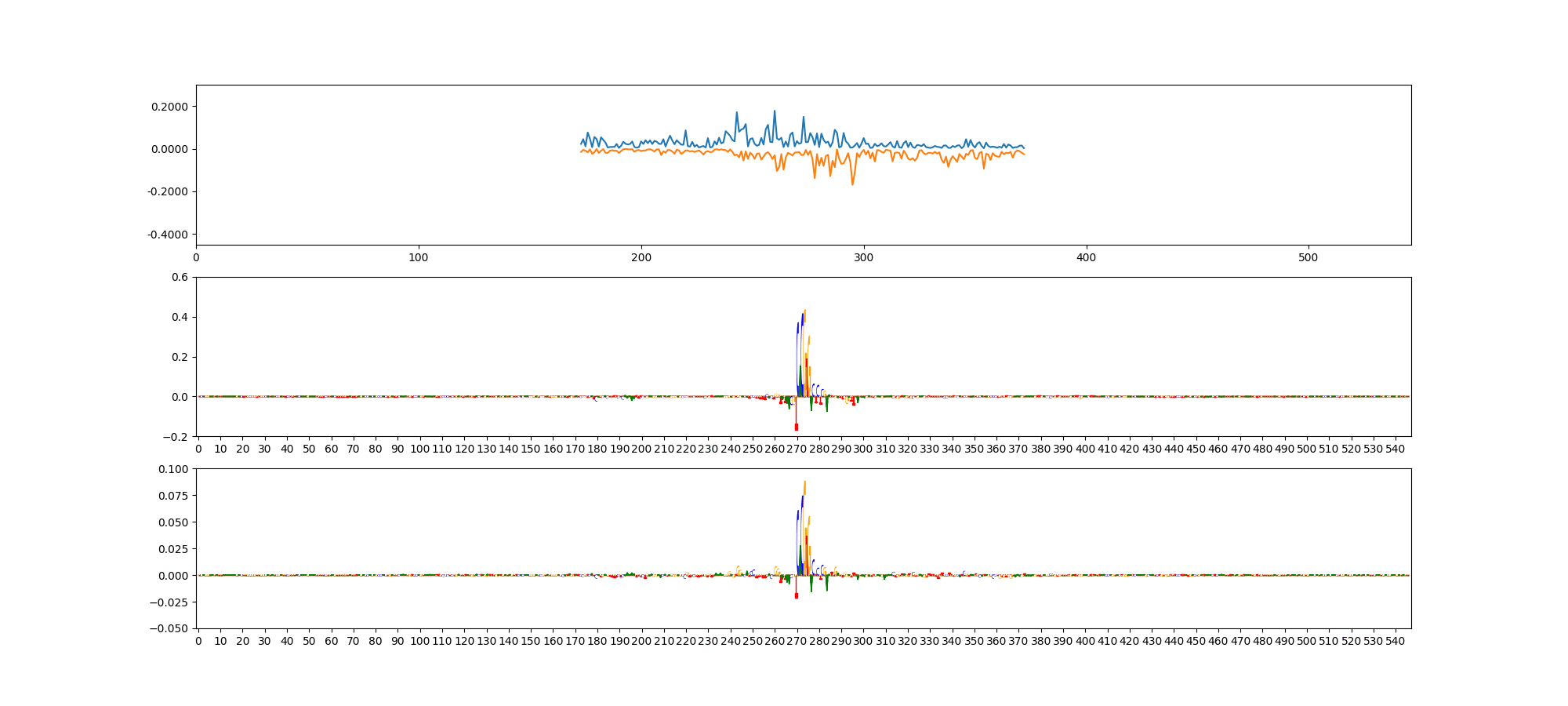The height and width of the screenshot is (706, 1568).
Task: Click the -0.4000 y-axis label in top plot
Action: click(168, 235)
